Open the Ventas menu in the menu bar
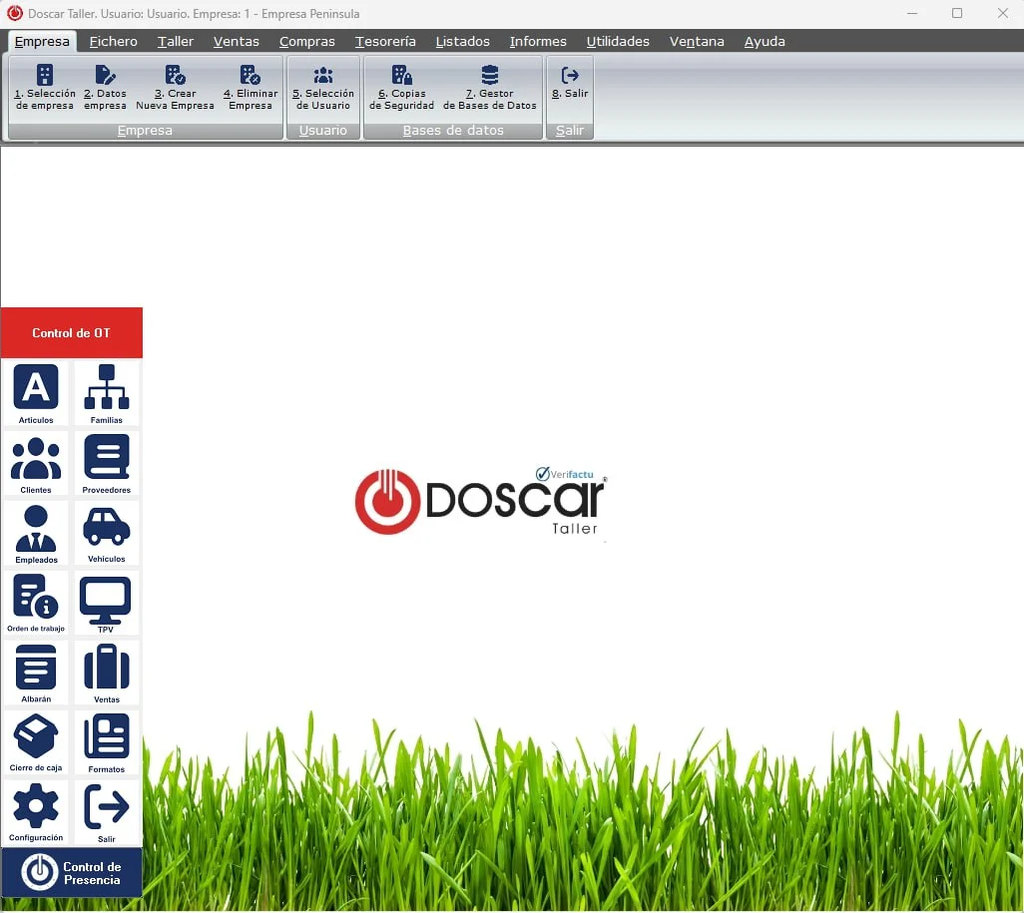 tap(236, 41)
